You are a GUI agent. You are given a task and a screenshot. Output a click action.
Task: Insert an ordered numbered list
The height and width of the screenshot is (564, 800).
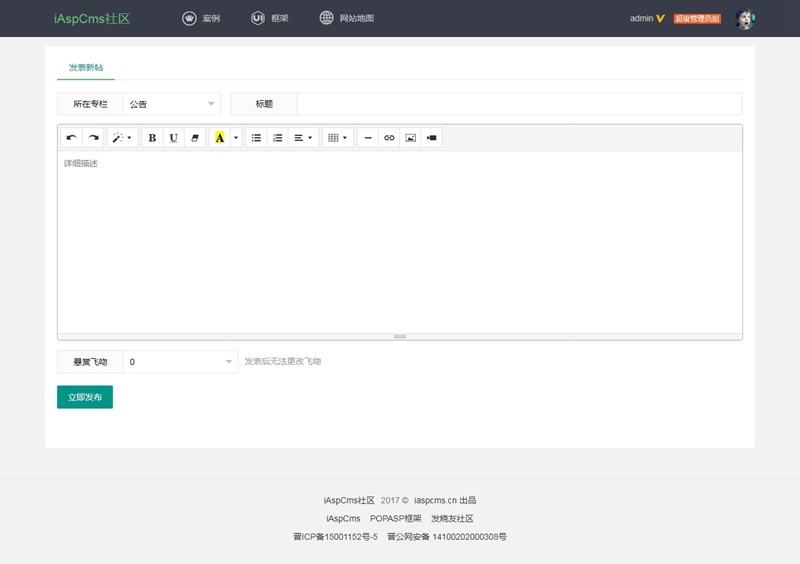pyautogui.click(x=278, y=138)
